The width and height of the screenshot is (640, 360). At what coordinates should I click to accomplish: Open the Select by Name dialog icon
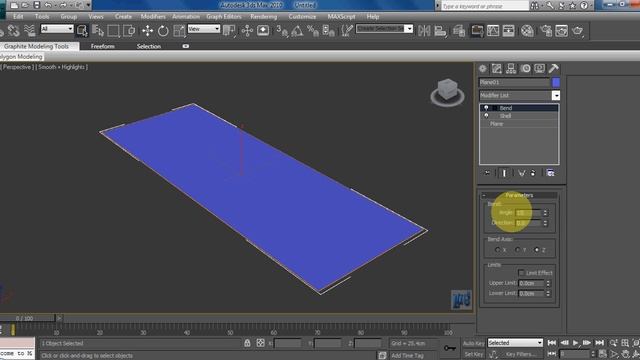[x=98, y=31]
